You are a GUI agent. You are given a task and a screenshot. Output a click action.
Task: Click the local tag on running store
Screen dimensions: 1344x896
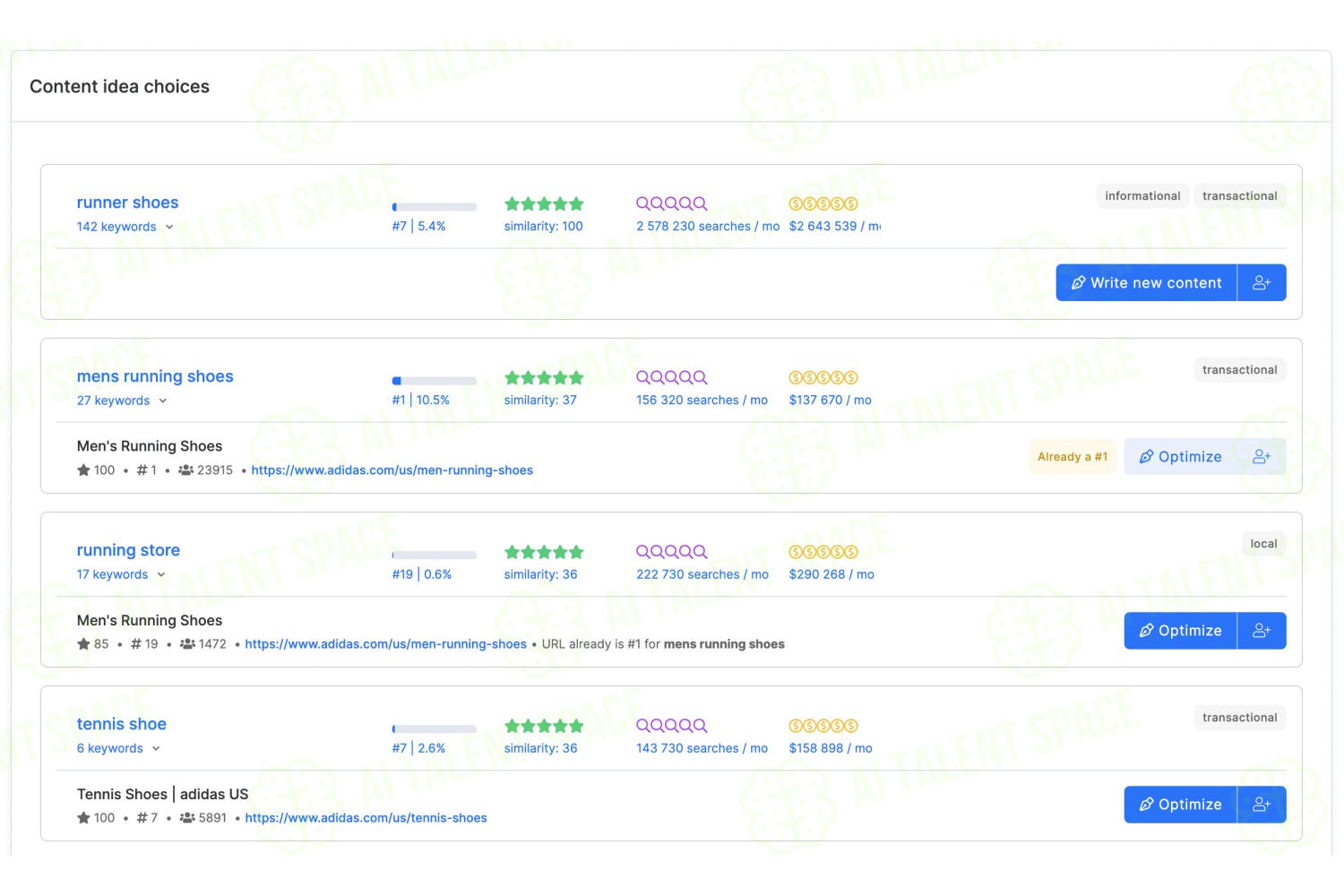coord(1263,543)
